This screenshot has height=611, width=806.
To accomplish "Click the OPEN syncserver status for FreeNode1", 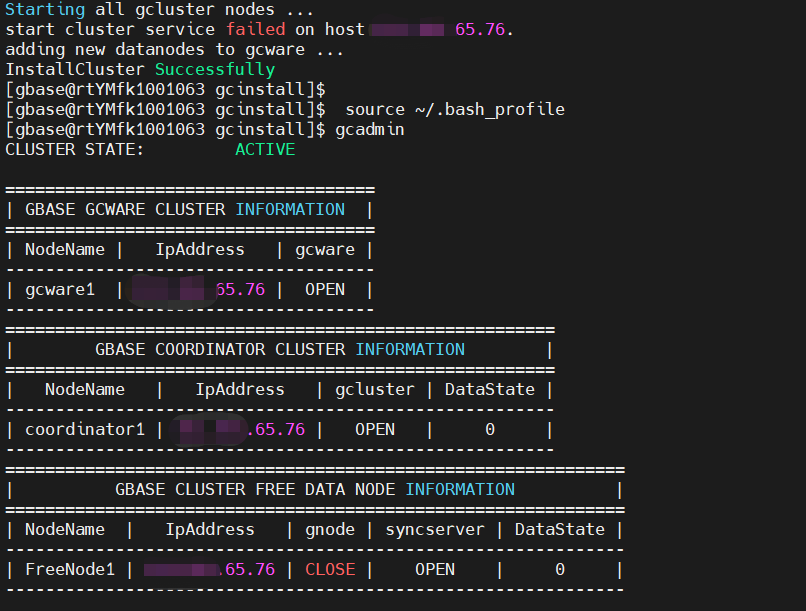I will 435,570.
